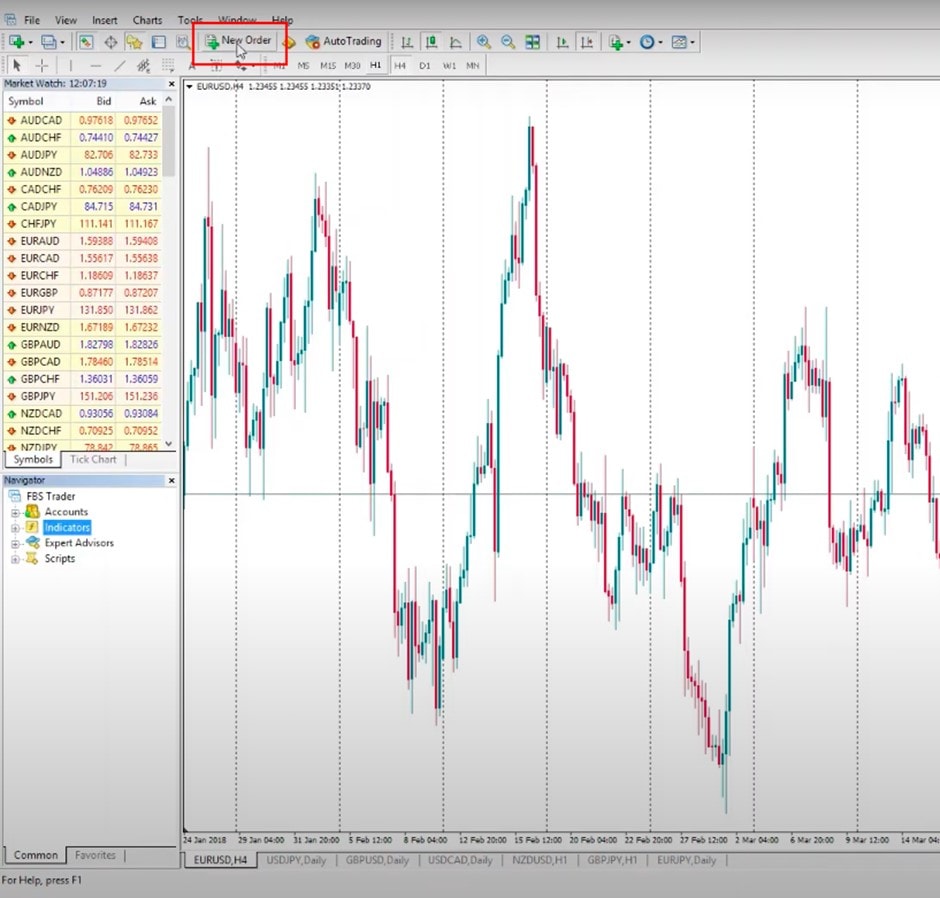Expand the Expert Advisors node
This screenshot has height=898, width=940.
click(16, 543)
